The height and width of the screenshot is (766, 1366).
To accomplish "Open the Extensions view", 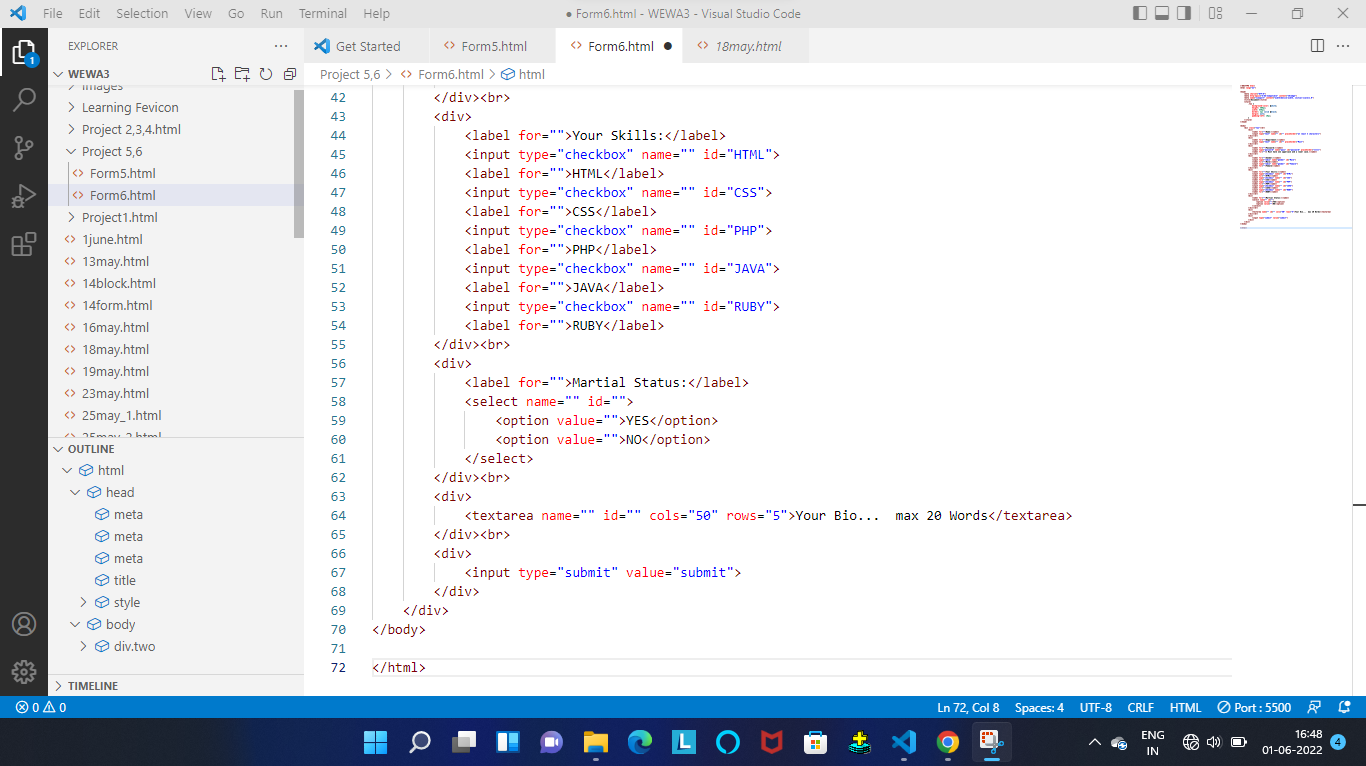I will pos(24,244).
